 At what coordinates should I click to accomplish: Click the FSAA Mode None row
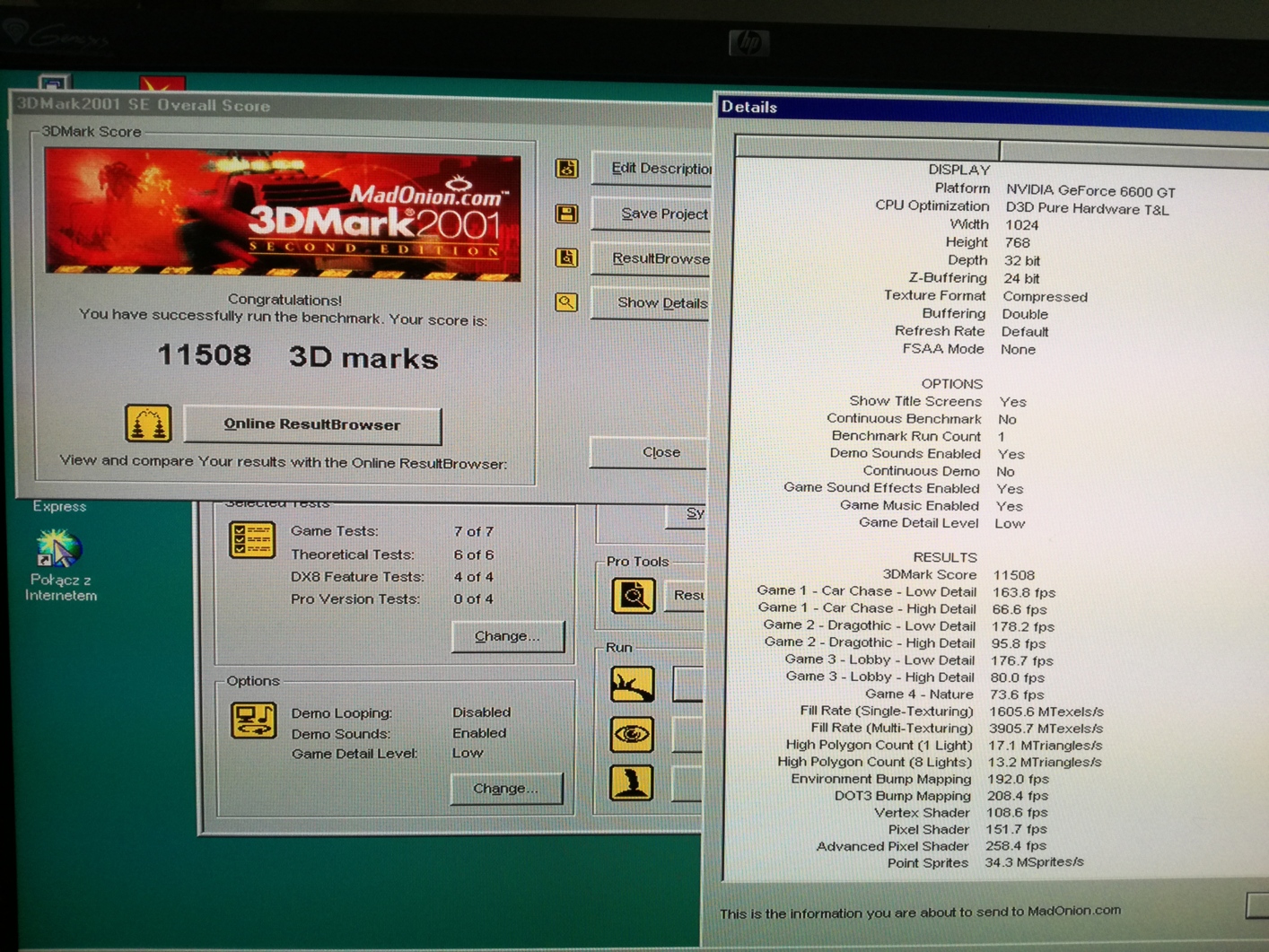coord(969,349)
